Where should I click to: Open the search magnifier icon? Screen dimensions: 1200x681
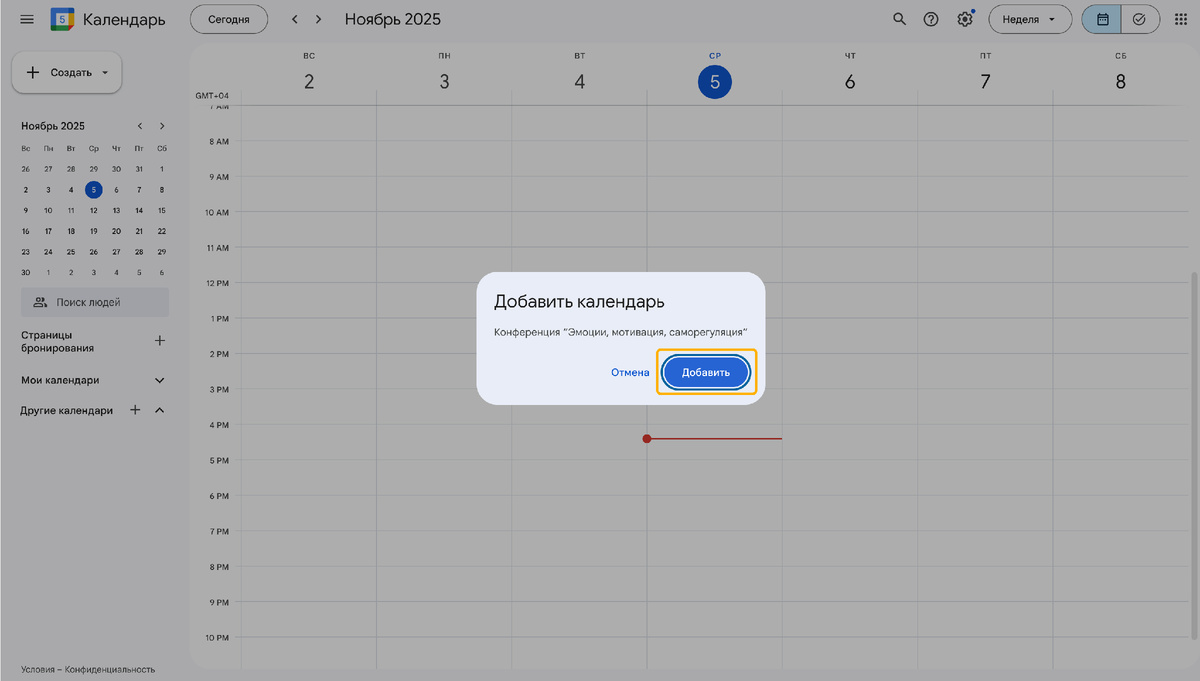[899, 19]
